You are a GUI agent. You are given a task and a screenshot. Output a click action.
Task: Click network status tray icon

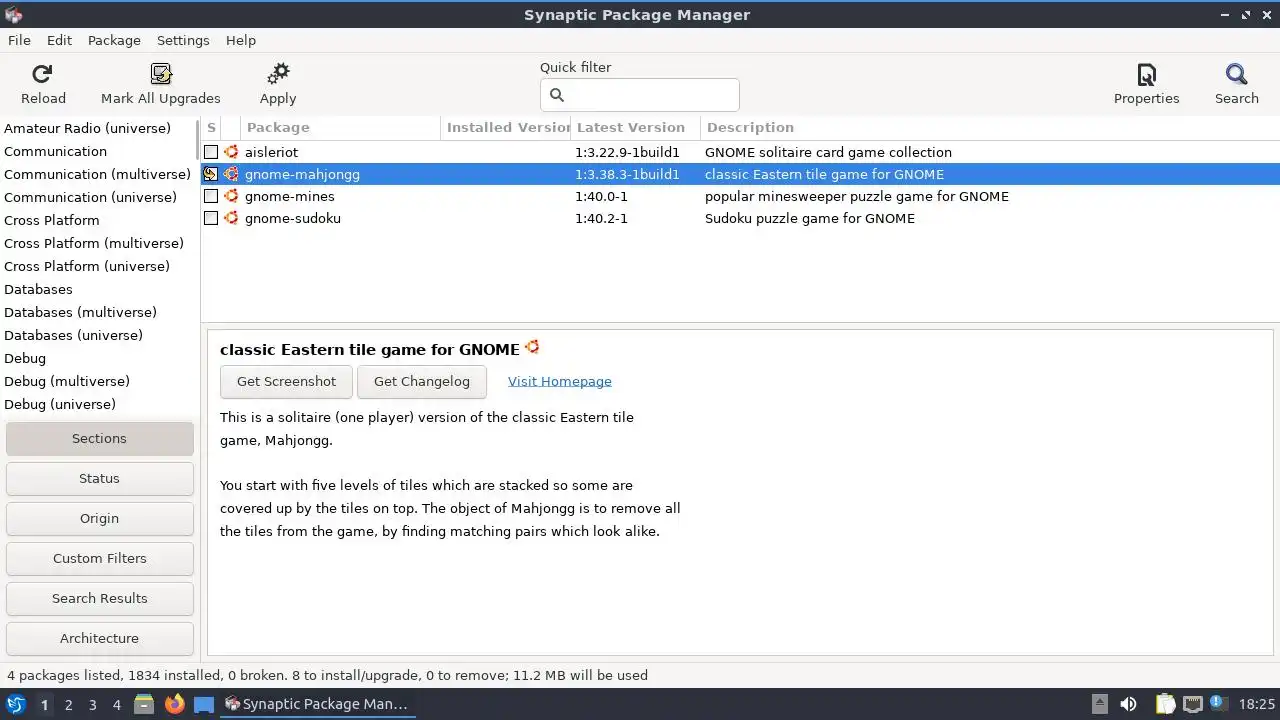coord(1193,704)
